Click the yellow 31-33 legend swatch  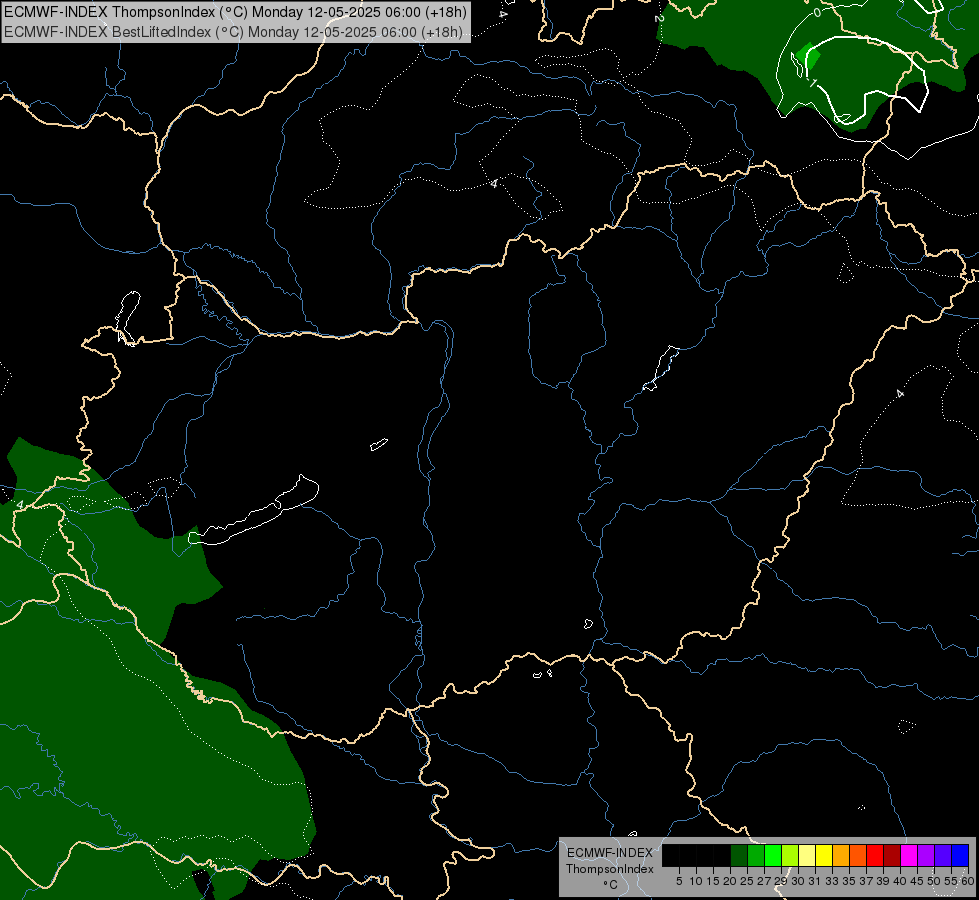[x=824, y=855]
